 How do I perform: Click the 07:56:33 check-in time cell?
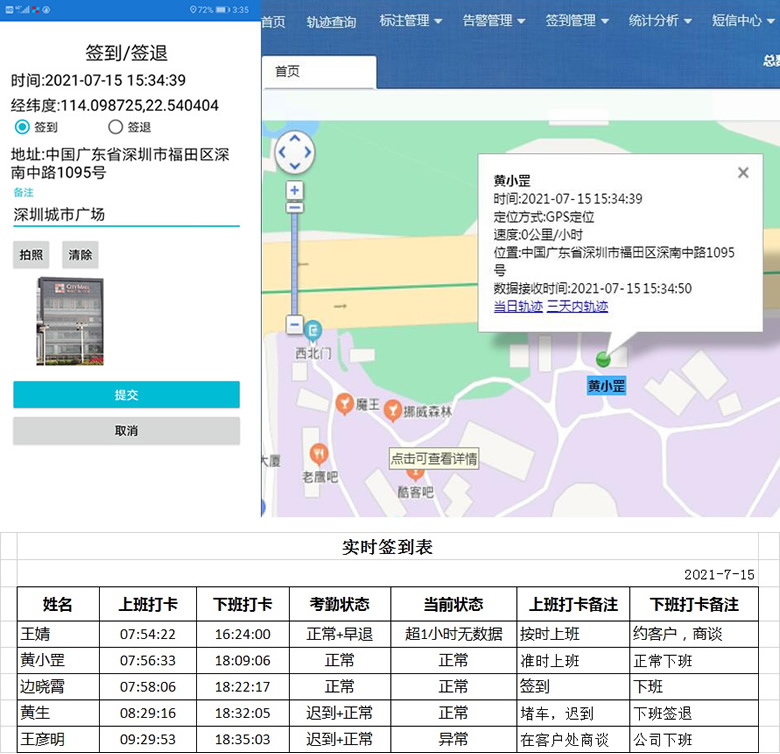(148, 660)
